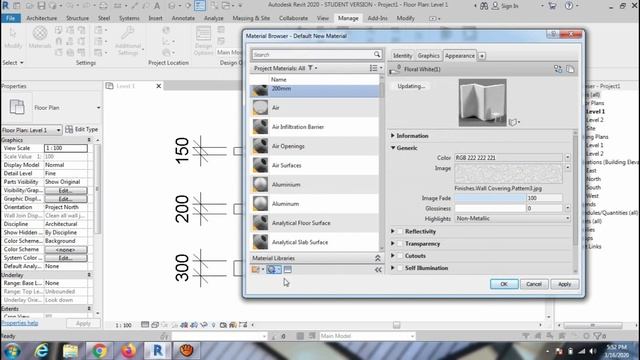
Task: Enable the Self Illumination checkbox
Action: pos(400,268)
